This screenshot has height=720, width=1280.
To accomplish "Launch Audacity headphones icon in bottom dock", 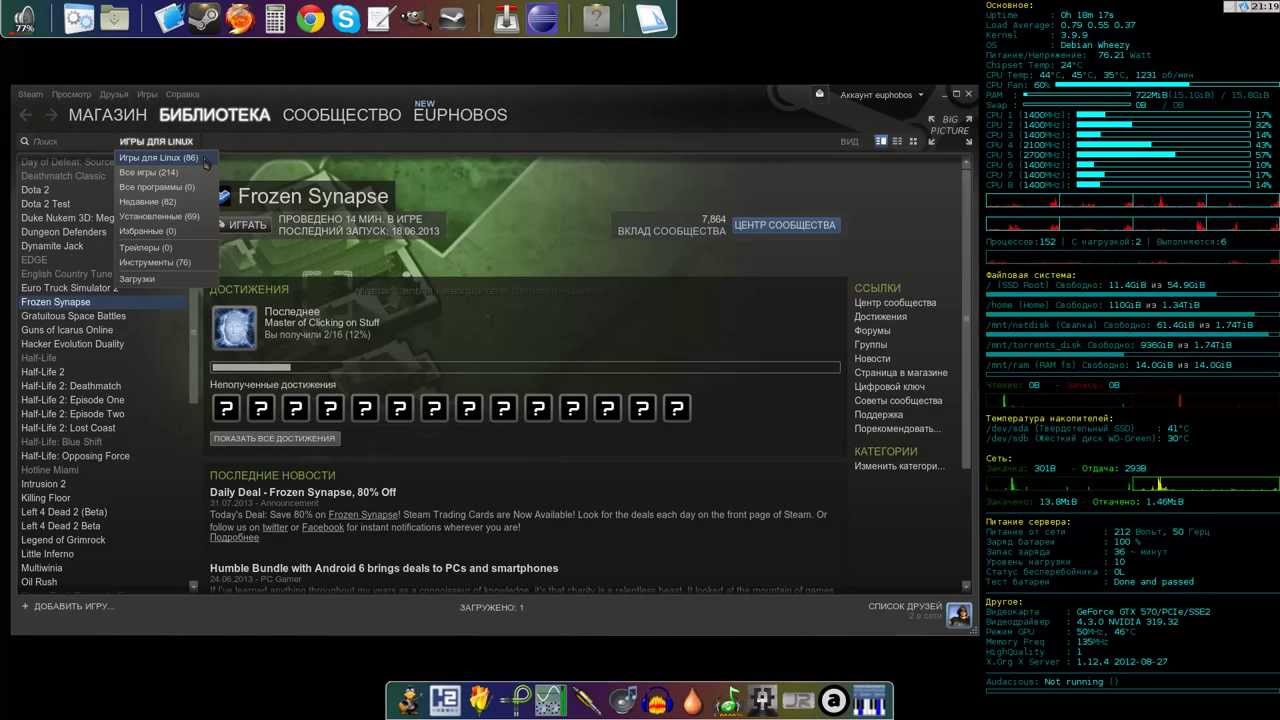I will point(656,700).
